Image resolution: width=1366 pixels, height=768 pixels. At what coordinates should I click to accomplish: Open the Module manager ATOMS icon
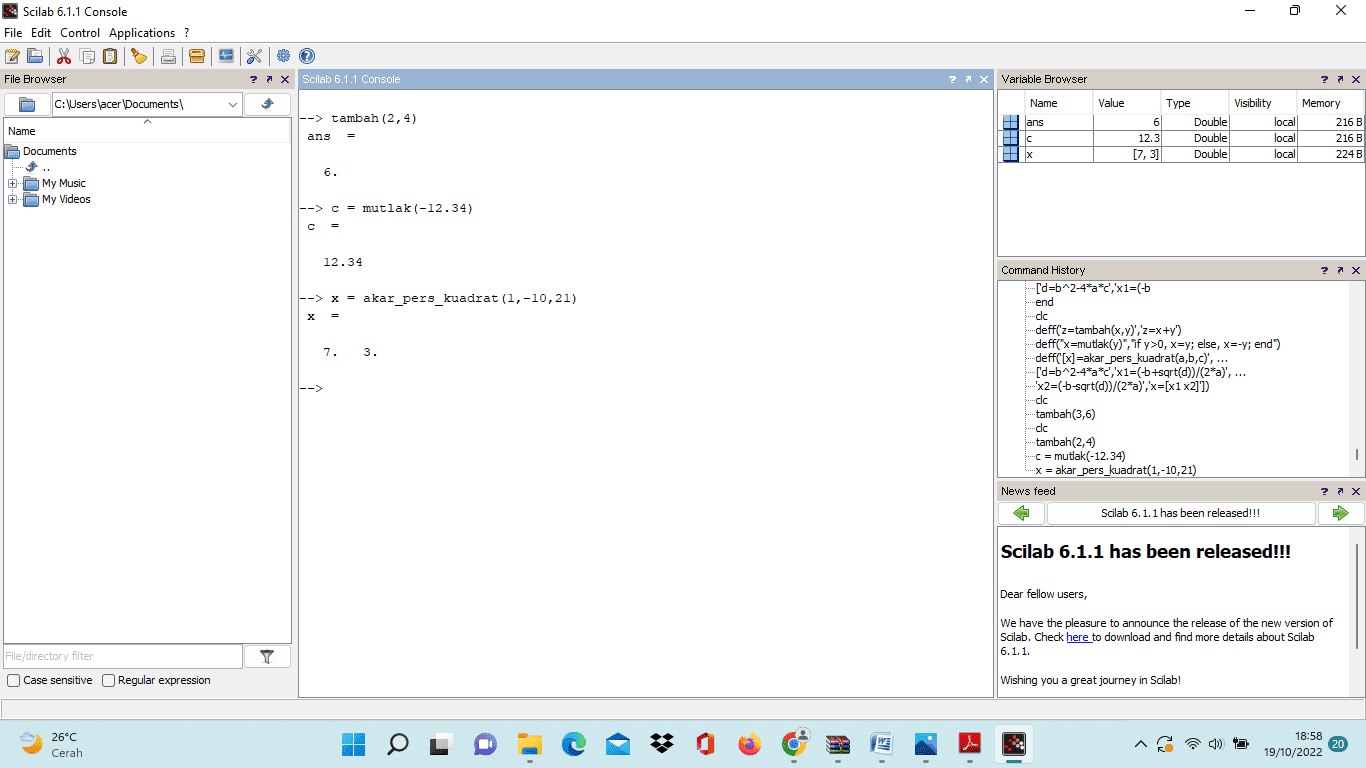(x=197, y=56)
